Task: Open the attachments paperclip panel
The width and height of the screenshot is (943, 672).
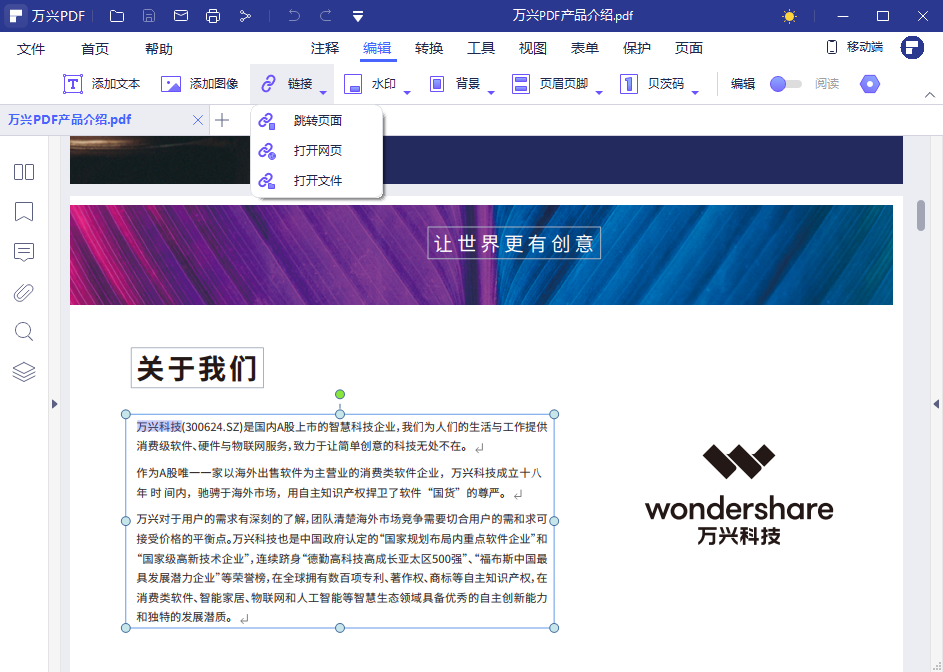Action: (x=24, y=292)
